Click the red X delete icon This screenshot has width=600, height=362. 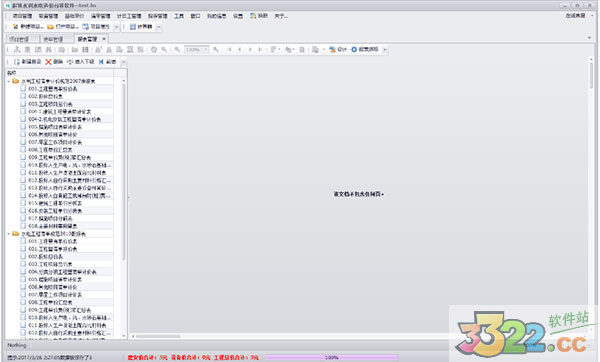click(48, 62)
